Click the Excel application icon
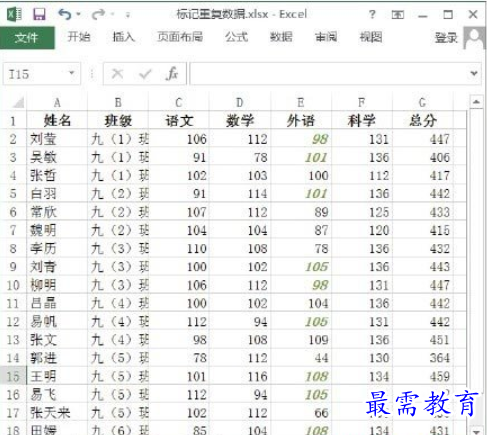Image resolution: width=487 pixels, height=435 pixels. tap(14, 14)
